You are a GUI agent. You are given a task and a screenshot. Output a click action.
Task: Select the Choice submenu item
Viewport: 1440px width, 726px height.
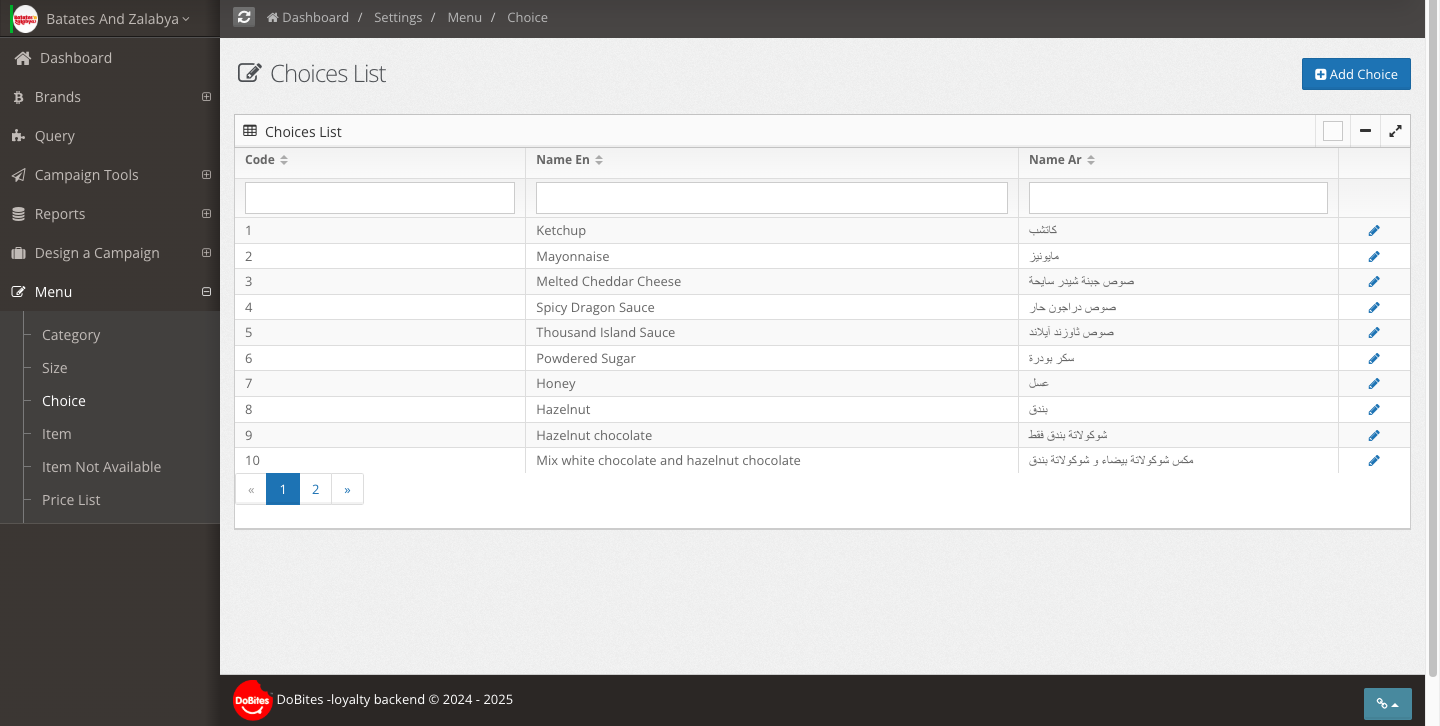pyautogui.click(x=64, y=401)
